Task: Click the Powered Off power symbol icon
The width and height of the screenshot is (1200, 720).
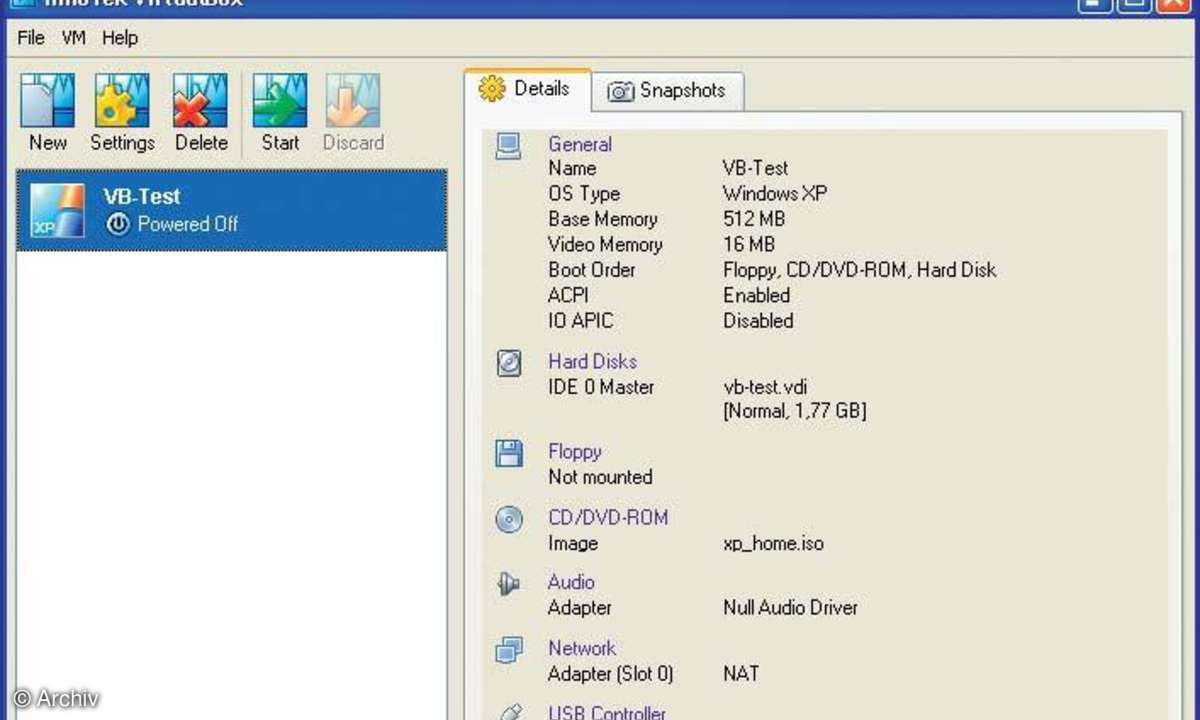Action: click(x=119, y=224)
